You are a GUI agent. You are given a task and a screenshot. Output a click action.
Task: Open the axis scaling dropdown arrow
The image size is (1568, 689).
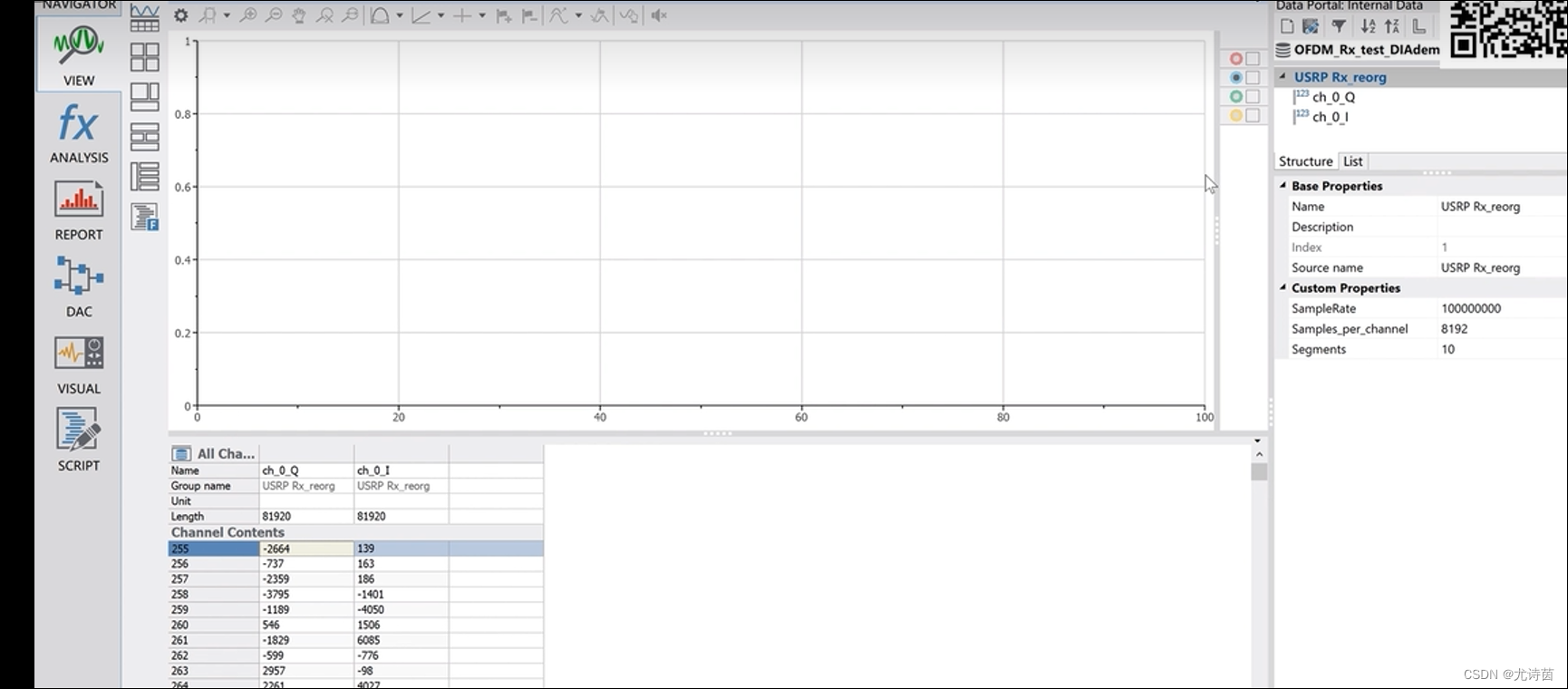tap(440, 15)
